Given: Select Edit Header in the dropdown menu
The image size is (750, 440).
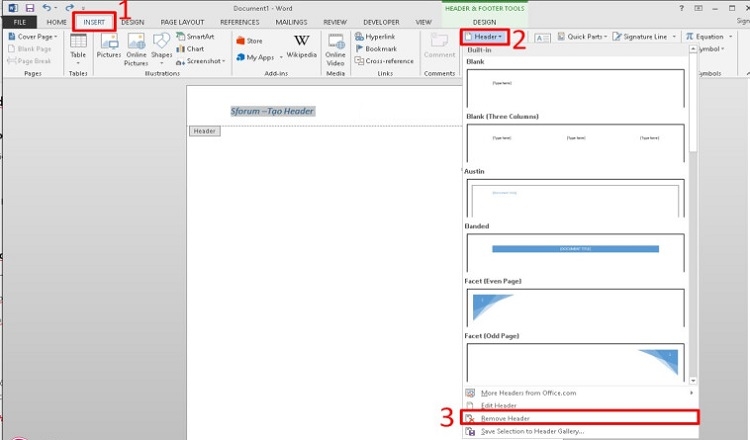Looking at the screenshot, I should pos(500,405).
